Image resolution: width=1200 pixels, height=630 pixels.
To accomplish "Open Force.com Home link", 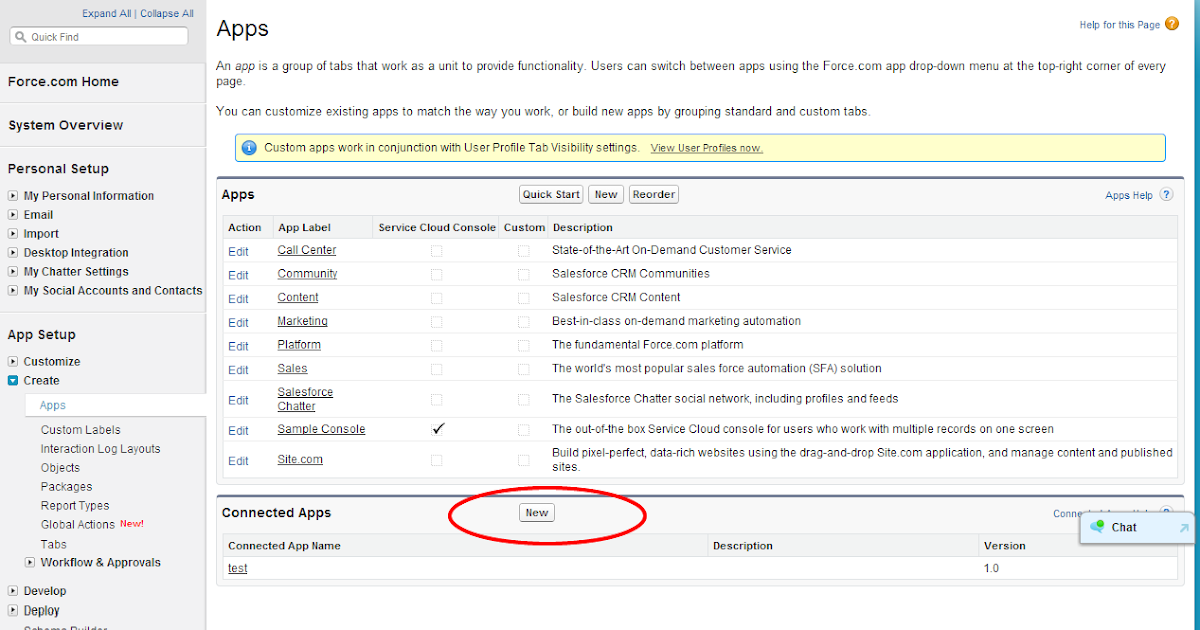I will pyautogui.click(x=63, y=82).
